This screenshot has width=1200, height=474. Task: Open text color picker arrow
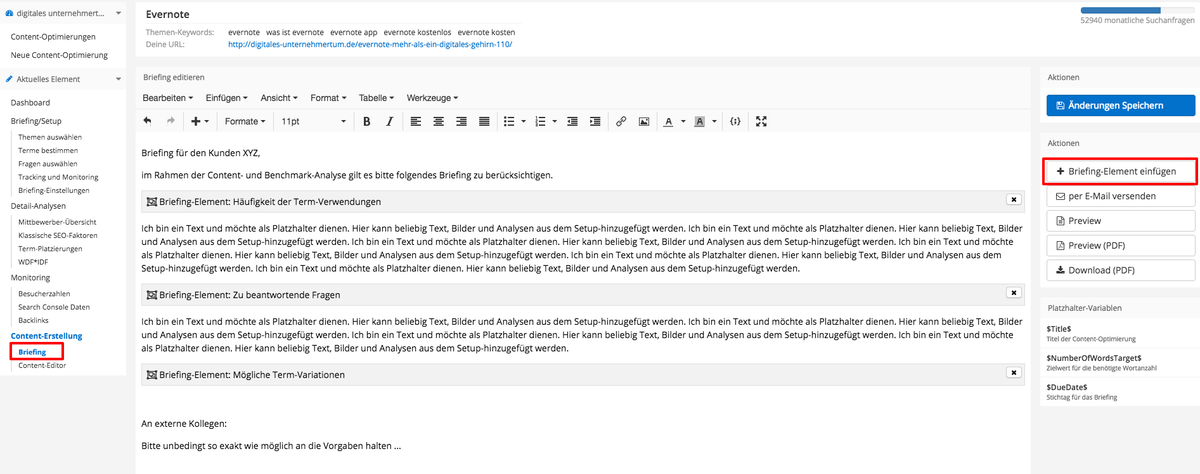pos(683,121)
